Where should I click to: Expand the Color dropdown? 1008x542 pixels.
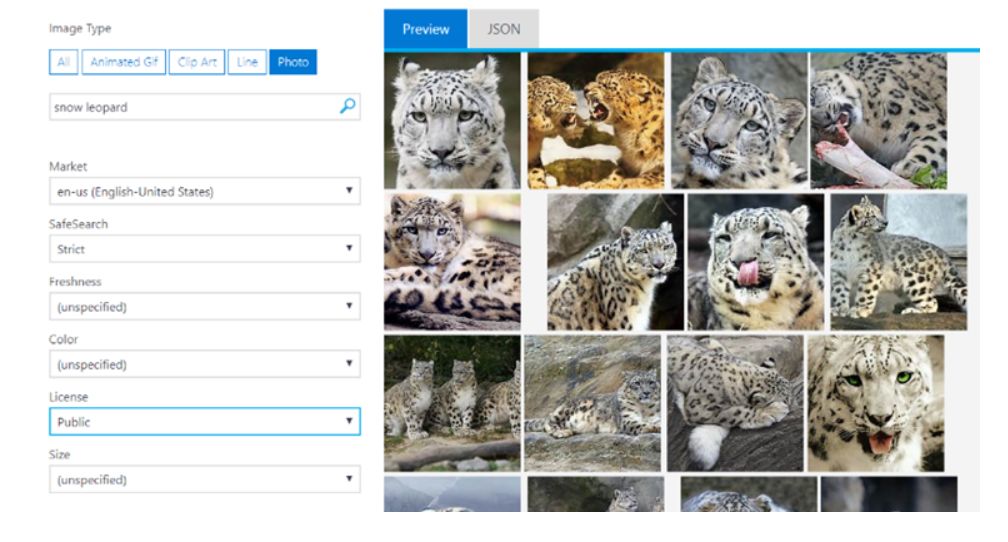[204, 364]
